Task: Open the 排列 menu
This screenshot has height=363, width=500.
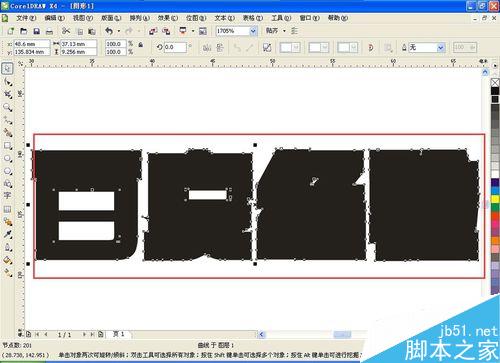Action: point(139,18)
